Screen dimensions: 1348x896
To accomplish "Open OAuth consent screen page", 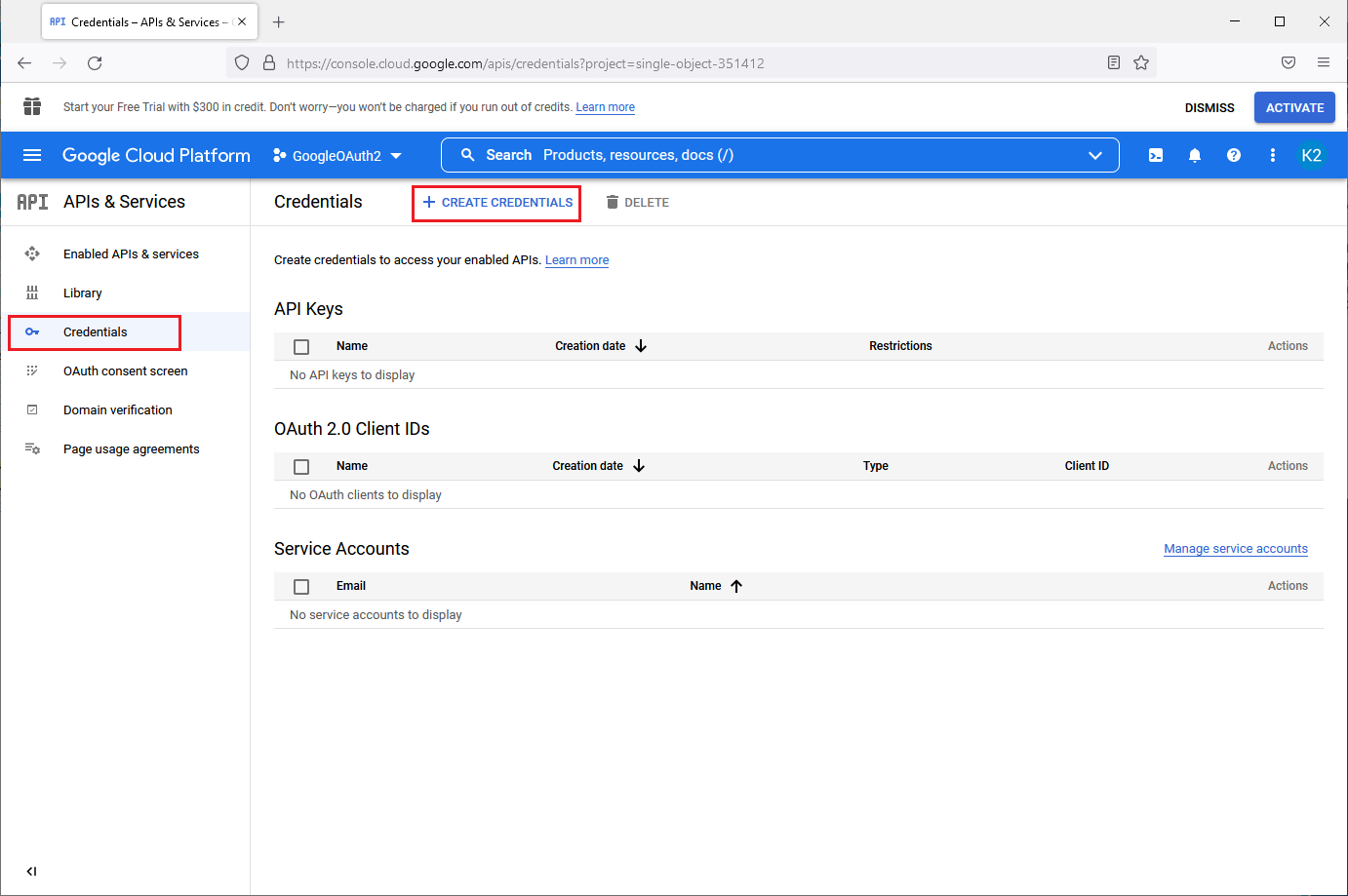I will pyautogui.click(x=125, y=371).
